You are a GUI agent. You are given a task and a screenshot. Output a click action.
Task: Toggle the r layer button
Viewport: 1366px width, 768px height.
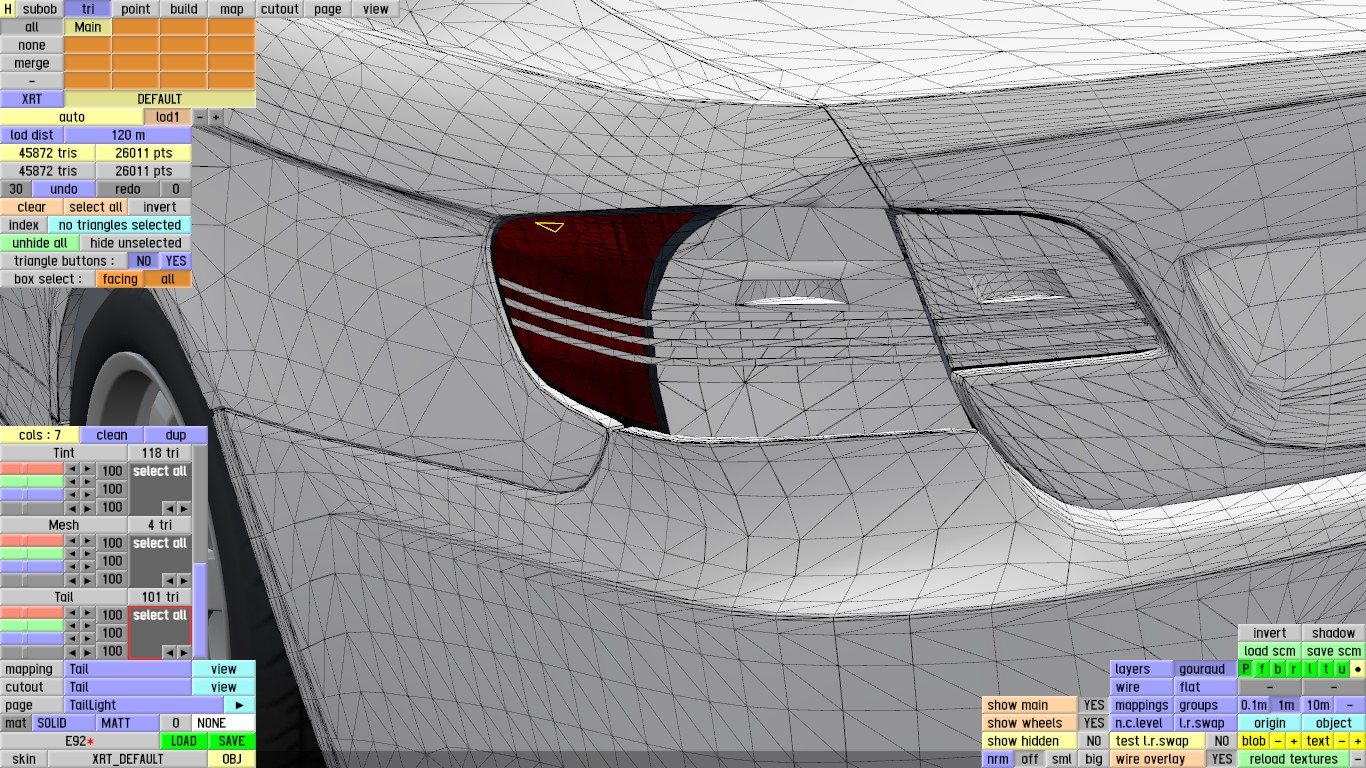coord(1294,669)
